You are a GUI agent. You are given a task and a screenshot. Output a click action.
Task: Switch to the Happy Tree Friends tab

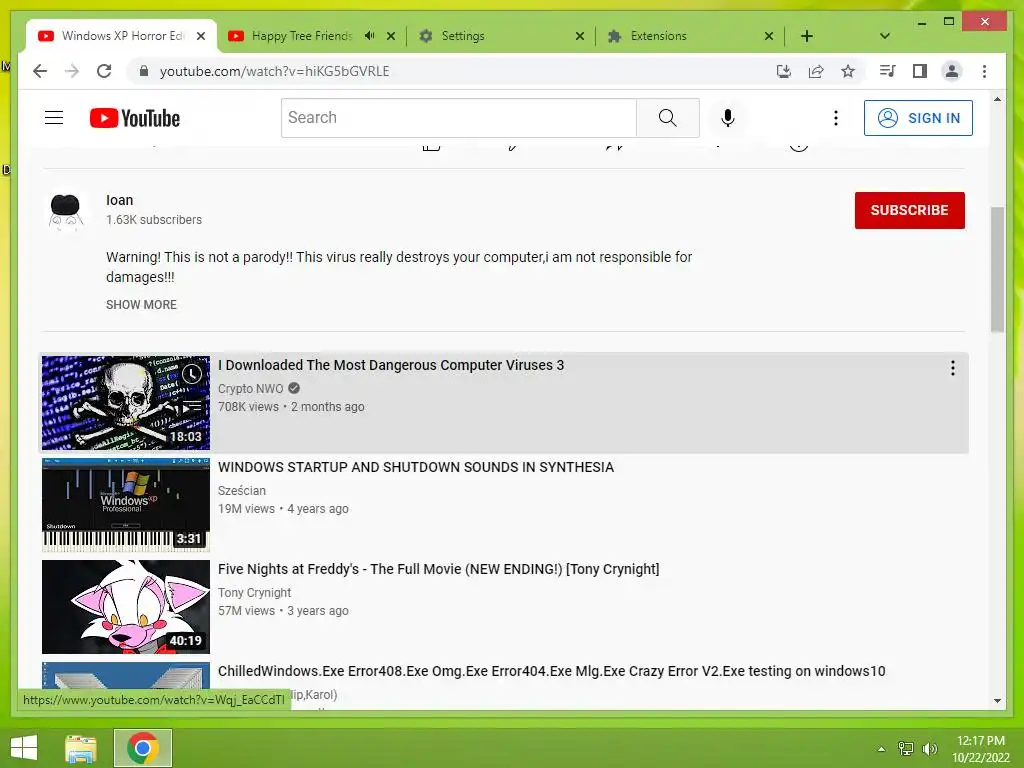(302, 36)
